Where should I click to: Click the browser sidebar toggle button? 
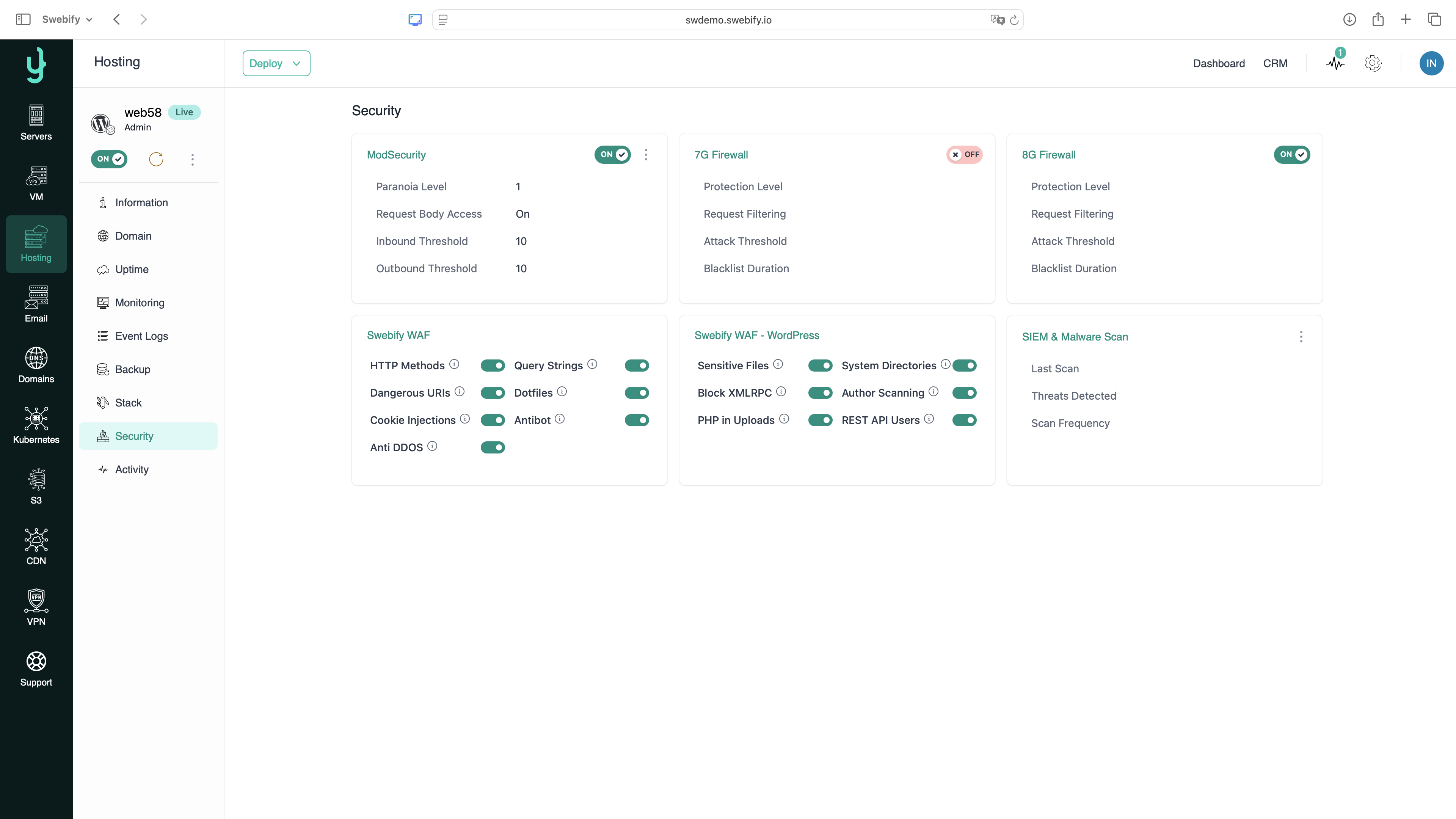pyautogui.click(x=23, y=19)
